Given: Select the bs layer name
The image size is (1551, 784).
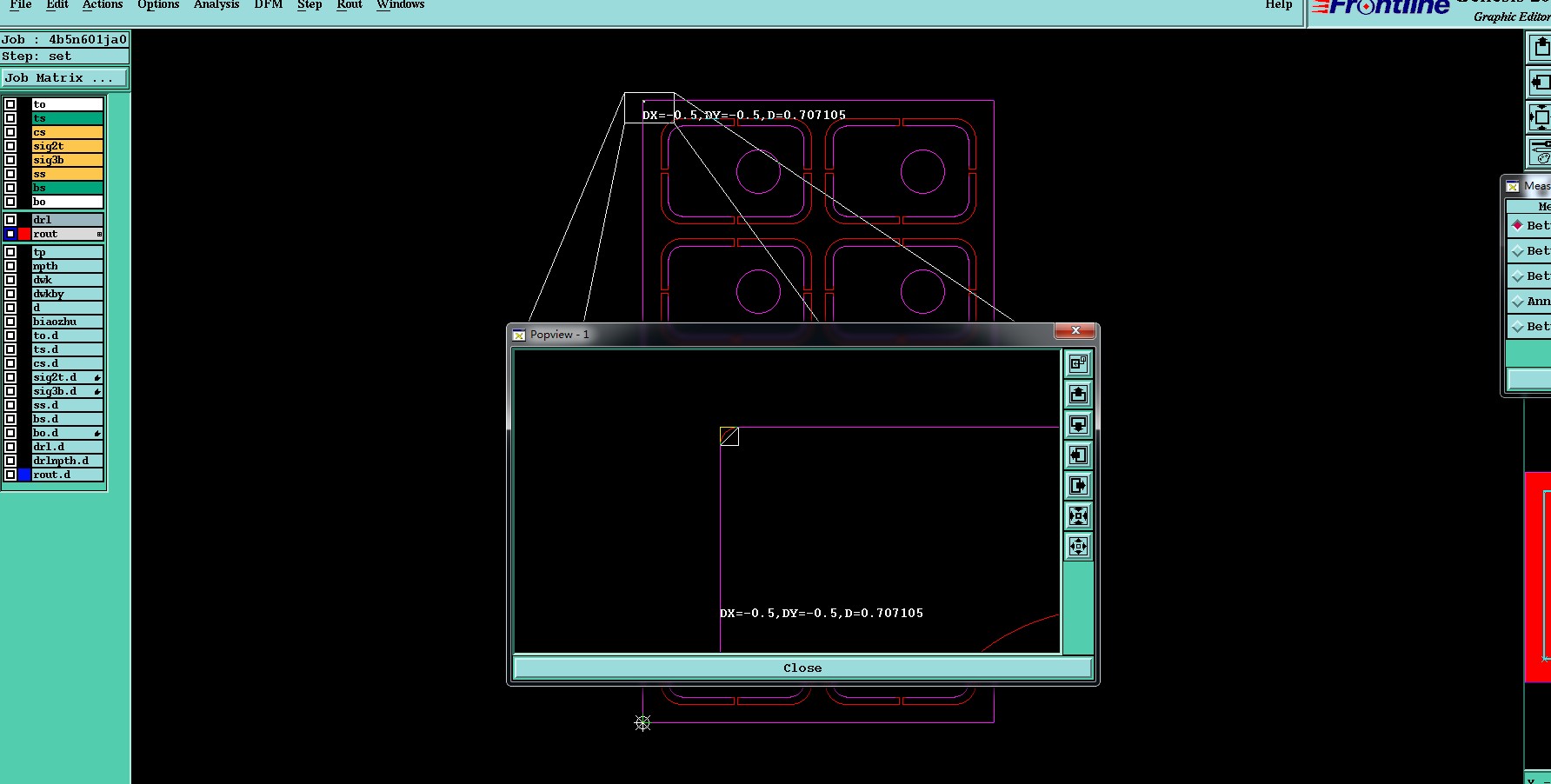Looking at the screenshot, I should [68, 188].
